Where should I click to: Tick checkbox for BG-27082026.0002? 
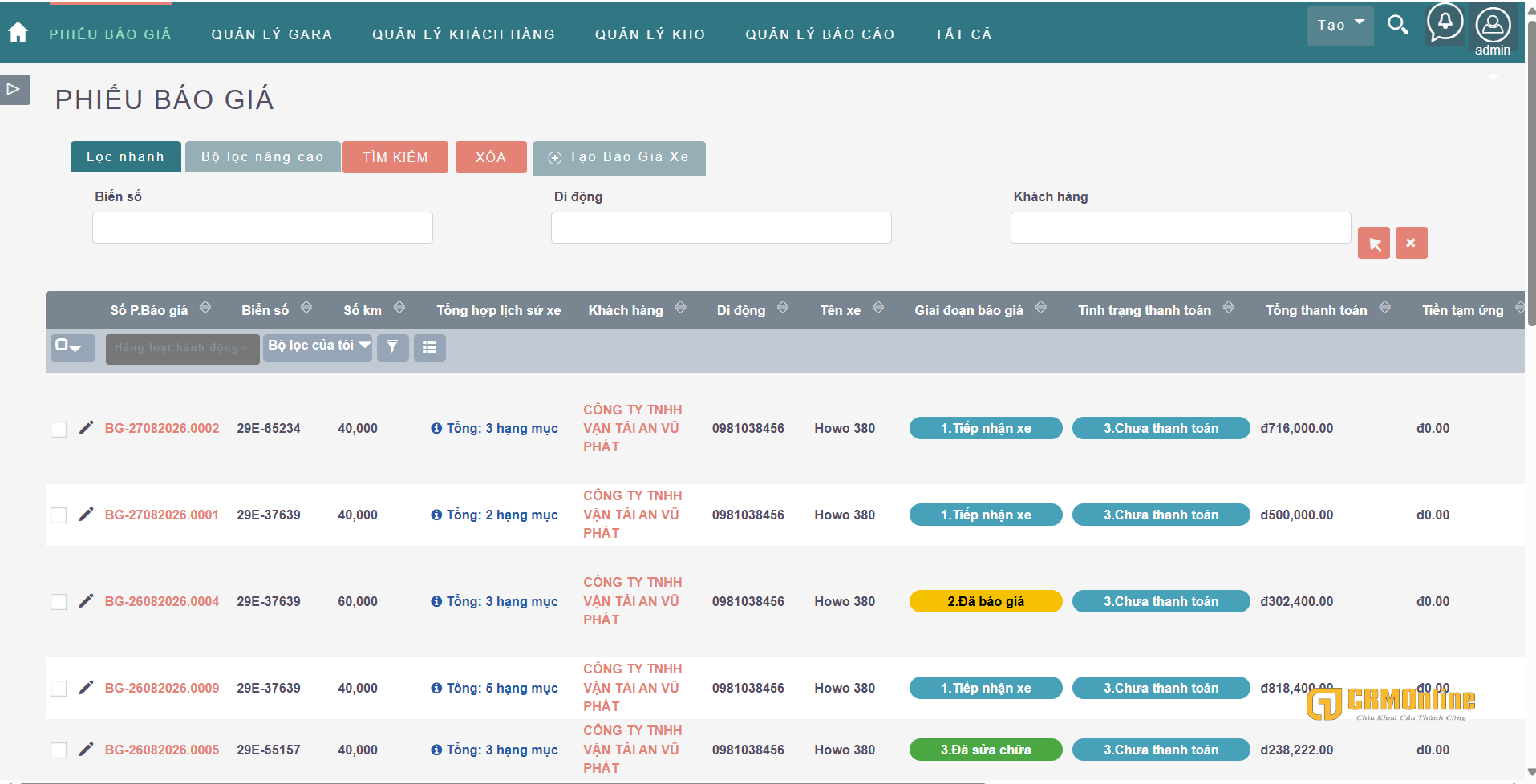pos(59,430)
